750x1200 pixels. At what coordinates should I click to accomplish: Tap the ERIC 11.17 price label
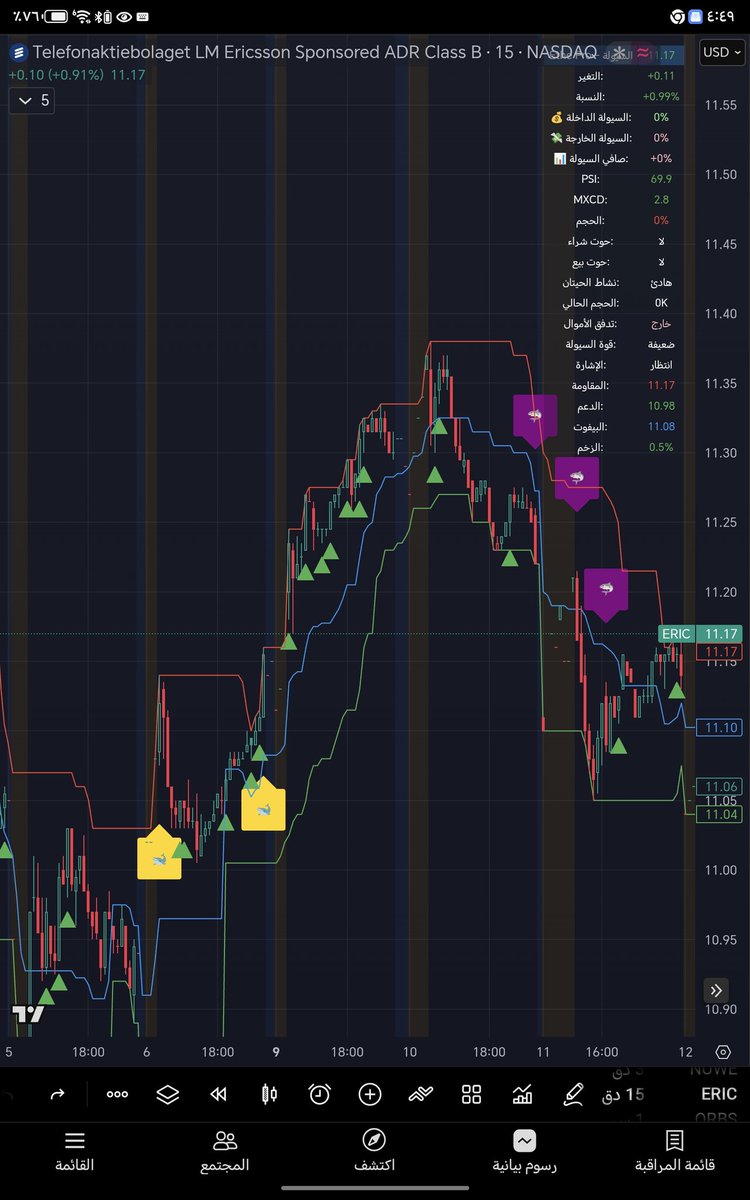699,634
